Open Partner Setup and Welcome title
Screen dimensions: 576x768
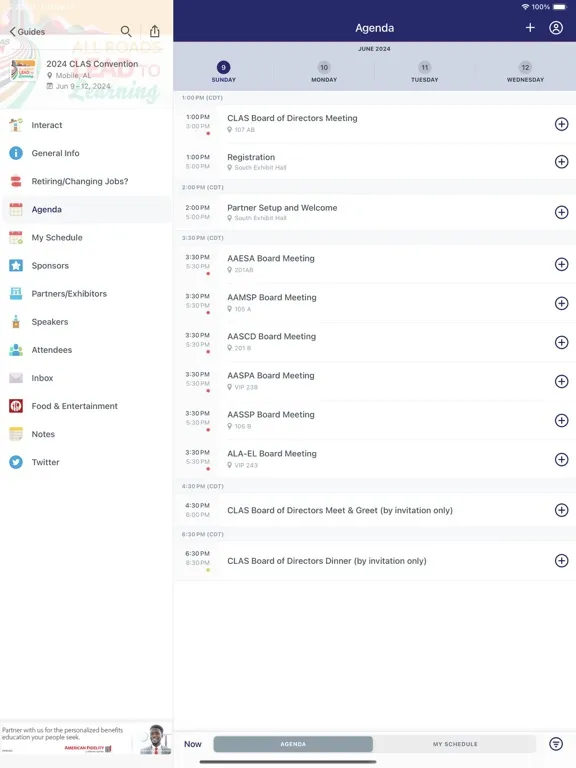(282, 208)
